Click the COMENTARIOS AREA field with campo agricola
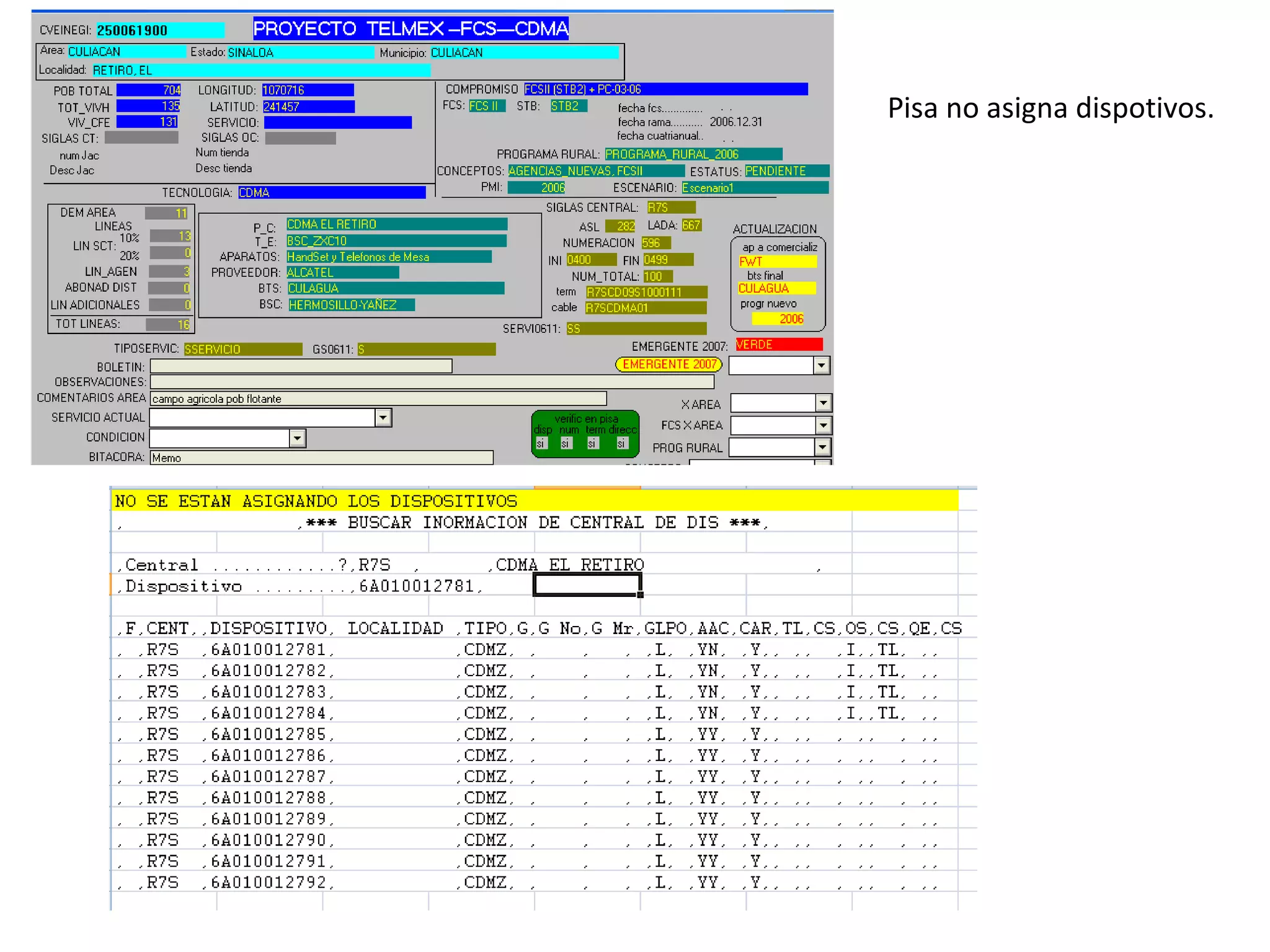The width and height of the screenshot is (1270, 952). pyautogui.click(x=378, y=399)
